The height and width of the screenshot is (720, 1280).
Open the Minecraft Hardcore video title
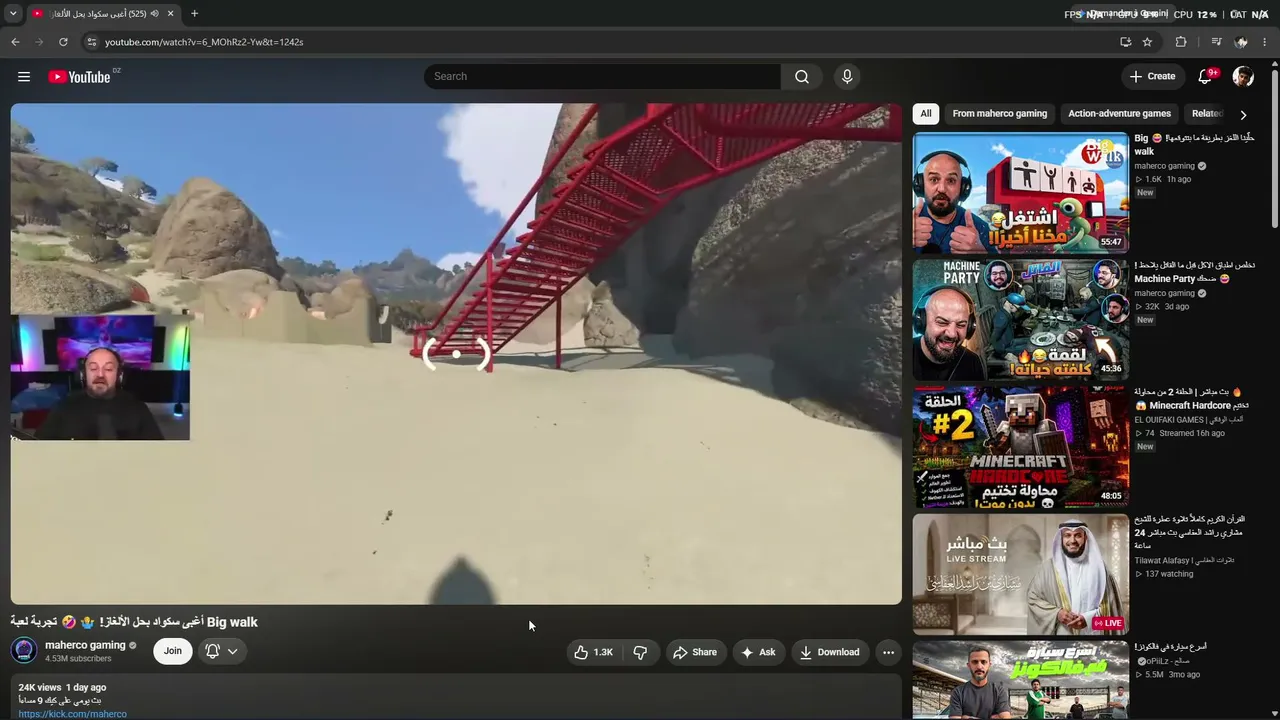pos(1192,399)
